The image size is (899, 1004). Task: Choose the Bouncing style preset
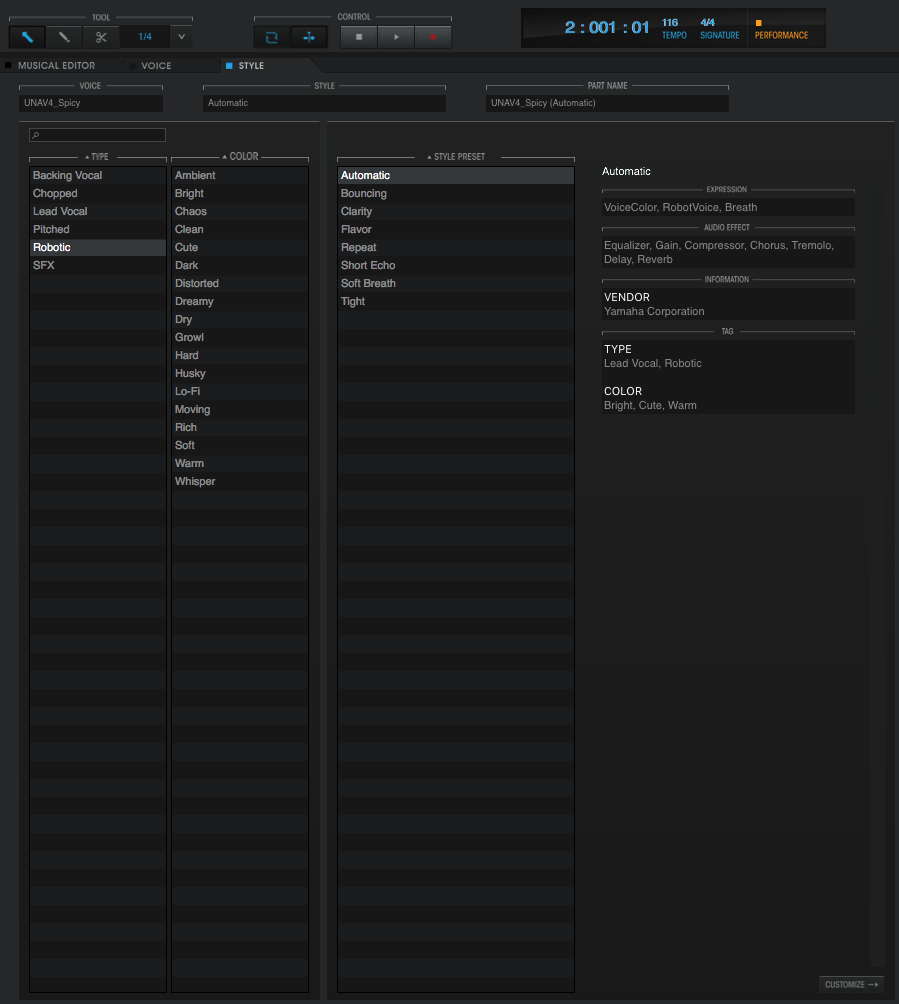click(456, 193)
